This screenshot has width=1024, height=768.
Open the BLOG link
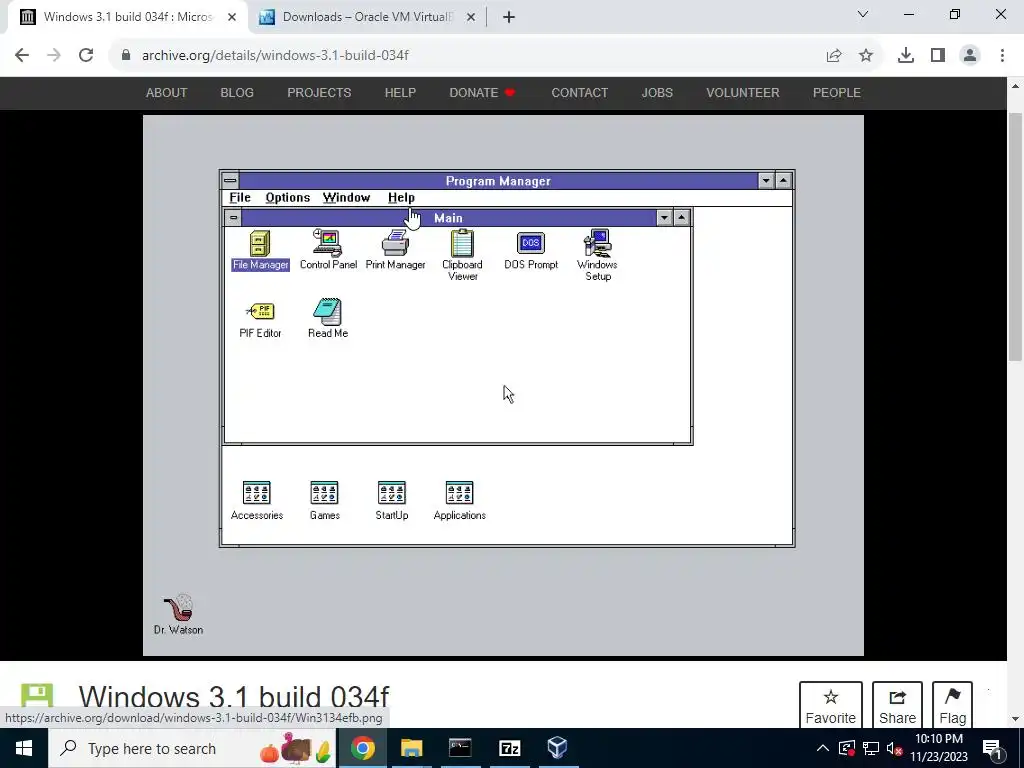[x=237, y=93]
